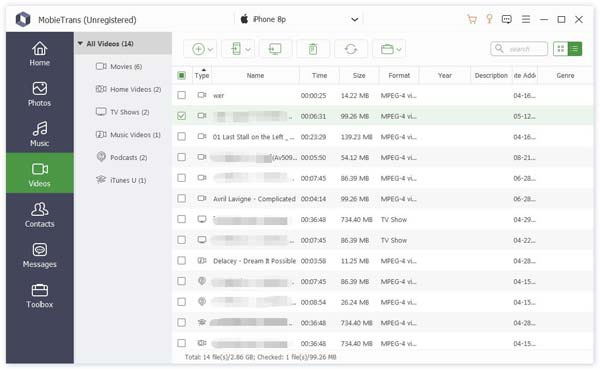600x370 pixels.
Task: Toggle the select-all checkbox in header
Action: 182,75
